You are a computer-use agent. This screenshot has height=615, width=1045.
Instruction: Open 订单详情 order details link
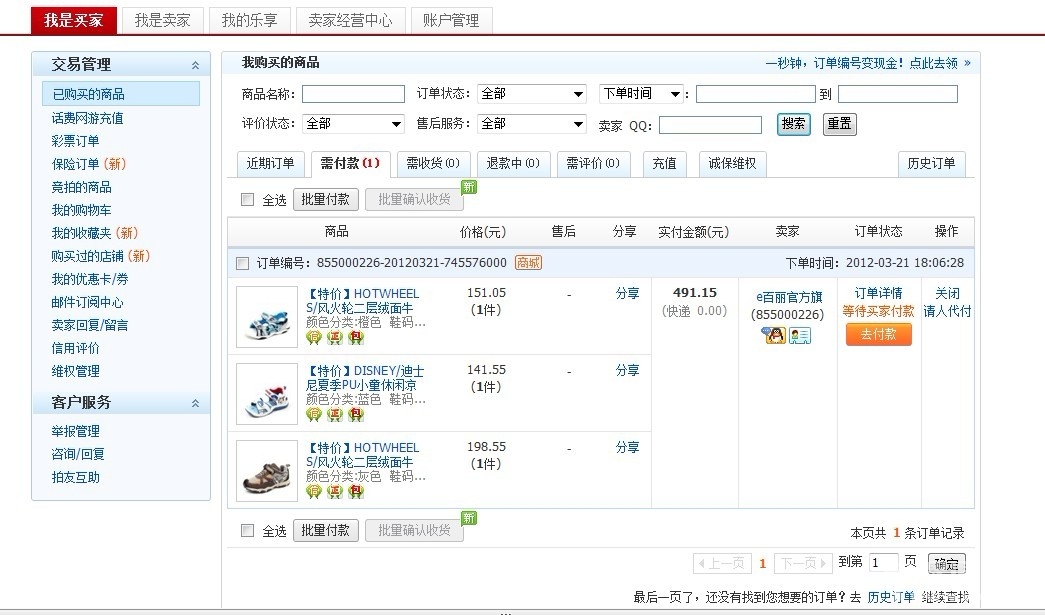pyautogui.click(x=878, y=293)
